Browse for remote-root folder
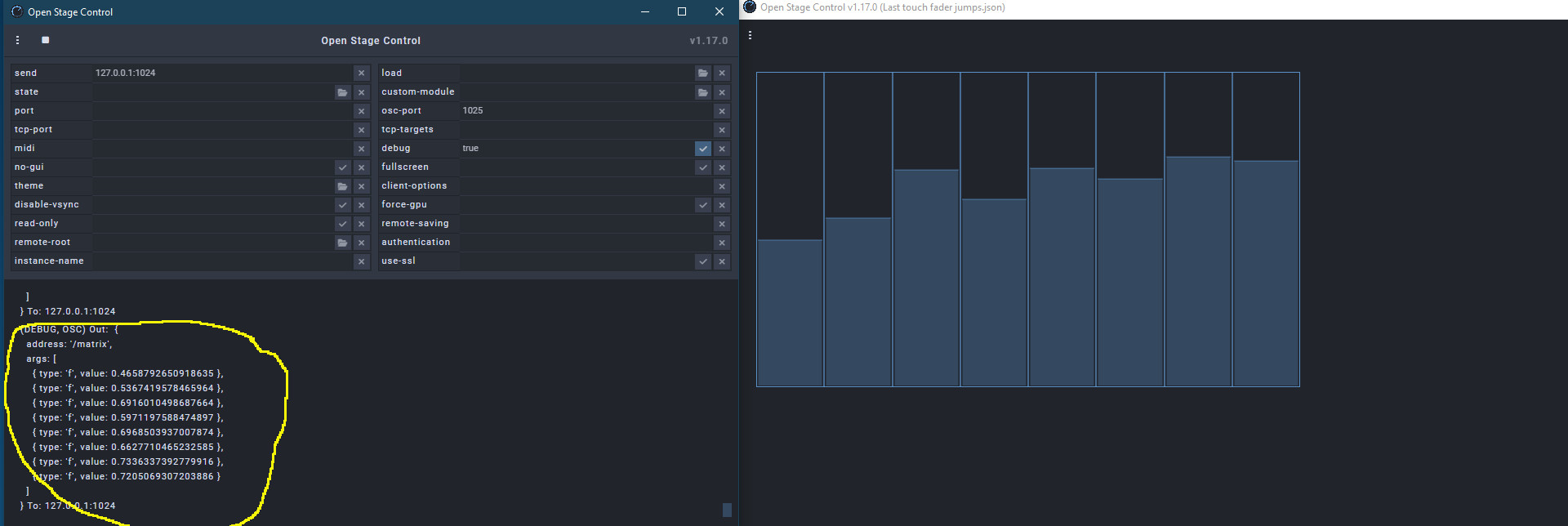The height and width of the screenshot is (526, 1568). pos(342,243)
